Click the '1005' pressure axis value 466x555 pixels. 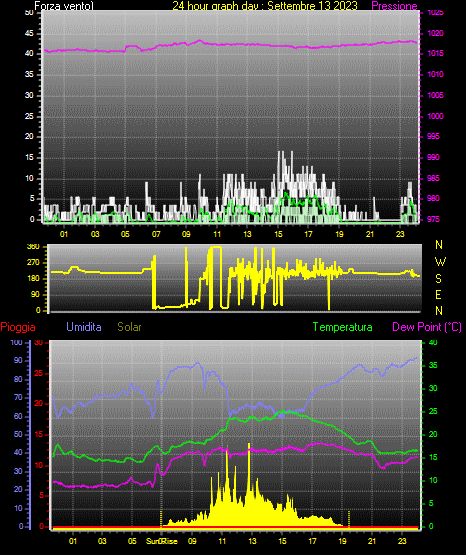click(x=435, y=95)
